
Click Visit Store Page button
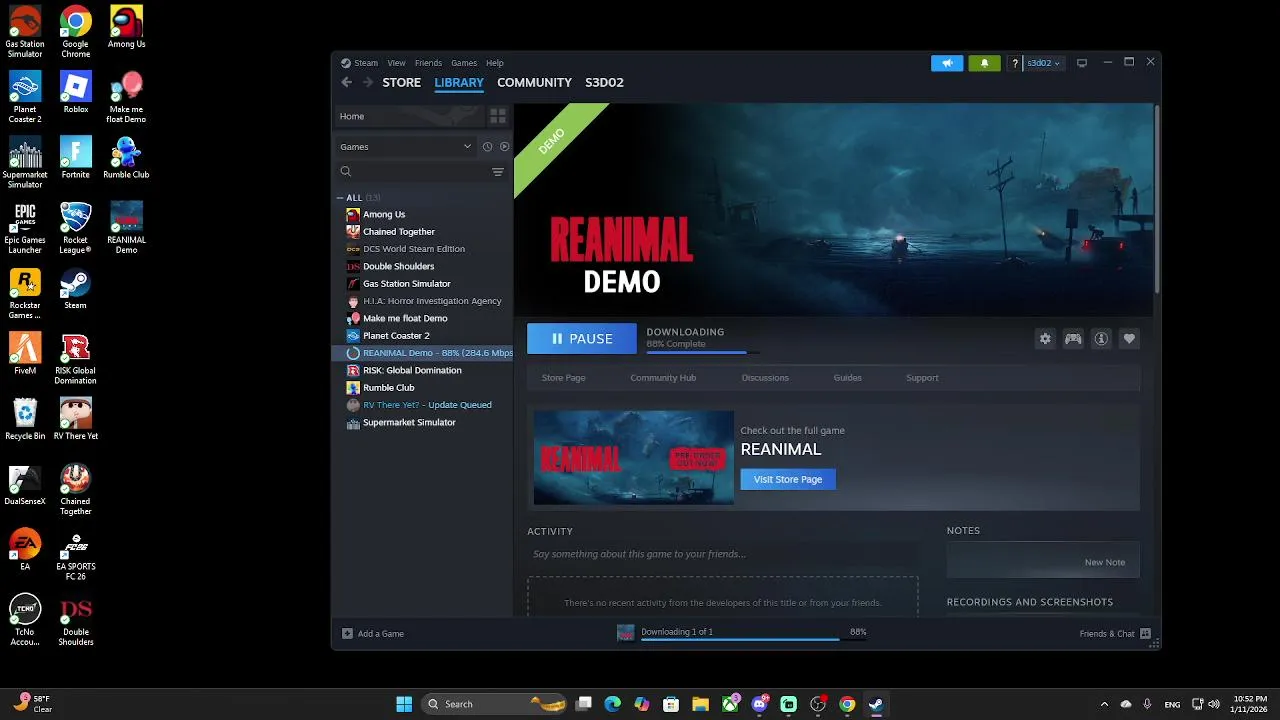[788, 479]
